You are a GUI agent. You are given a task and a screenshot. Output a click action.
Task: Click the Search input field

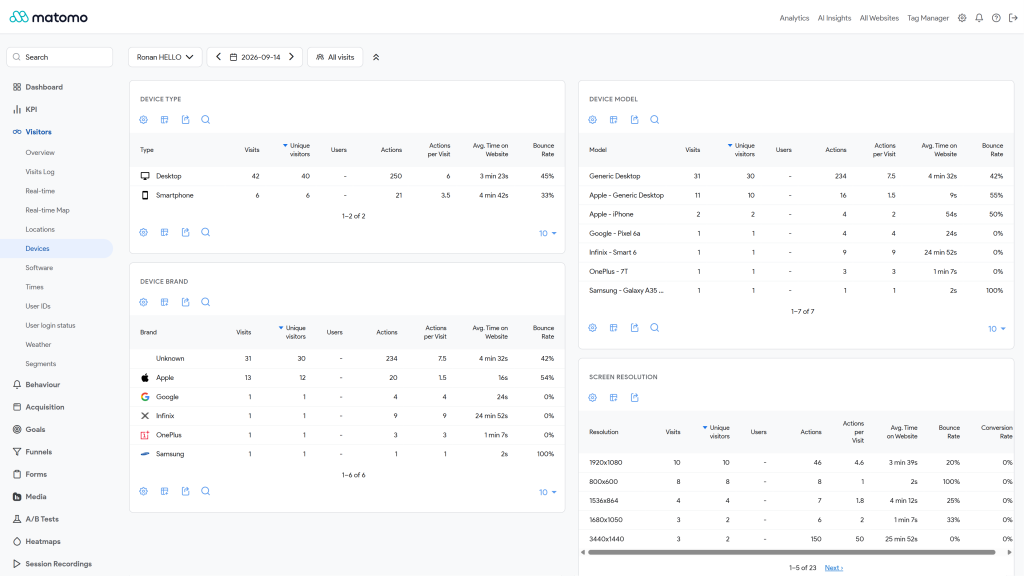59,57
